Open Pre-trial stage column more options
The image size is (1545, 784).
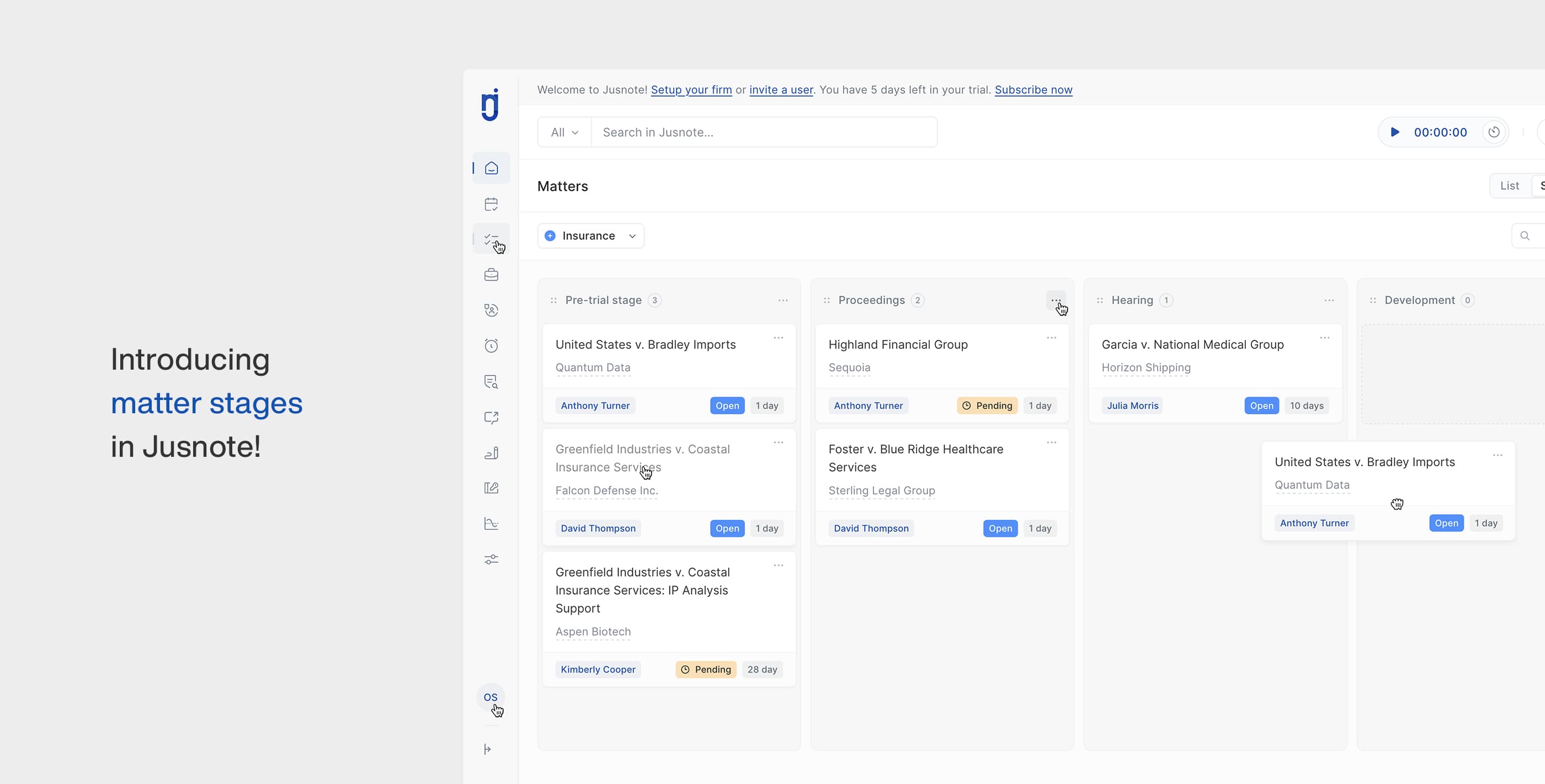tap(782, 301)
